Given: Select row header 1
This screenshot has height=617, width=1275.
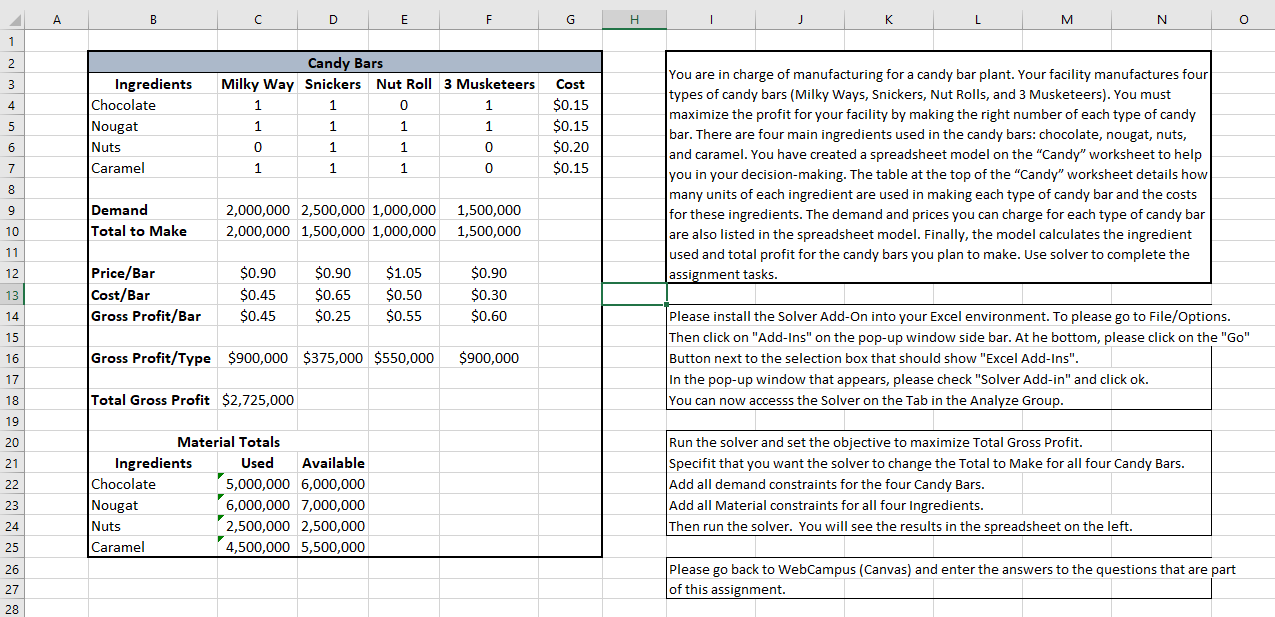Looking at the screenshot, I should tap(11, 42).
